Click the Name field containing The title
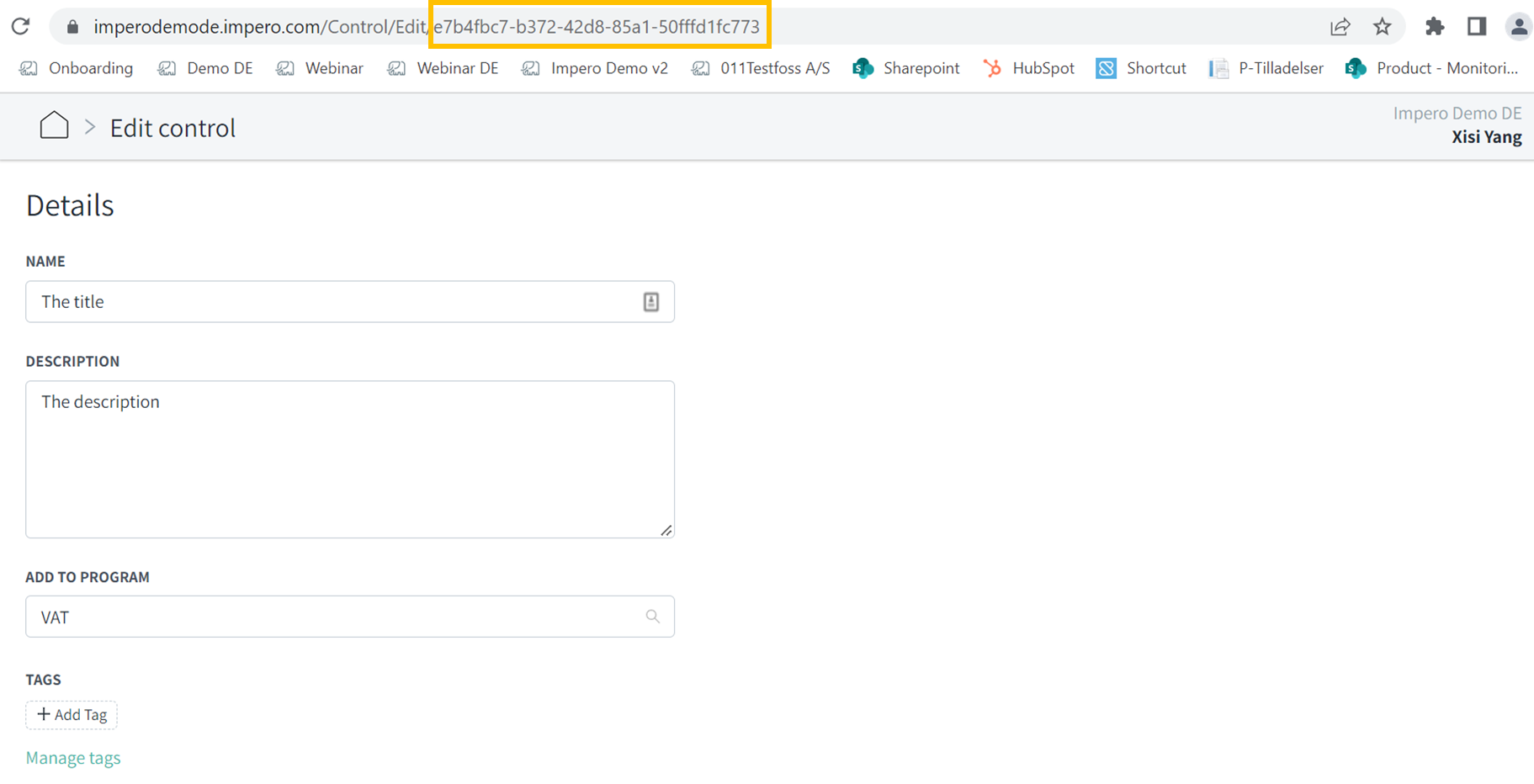 tap(350, 302)
